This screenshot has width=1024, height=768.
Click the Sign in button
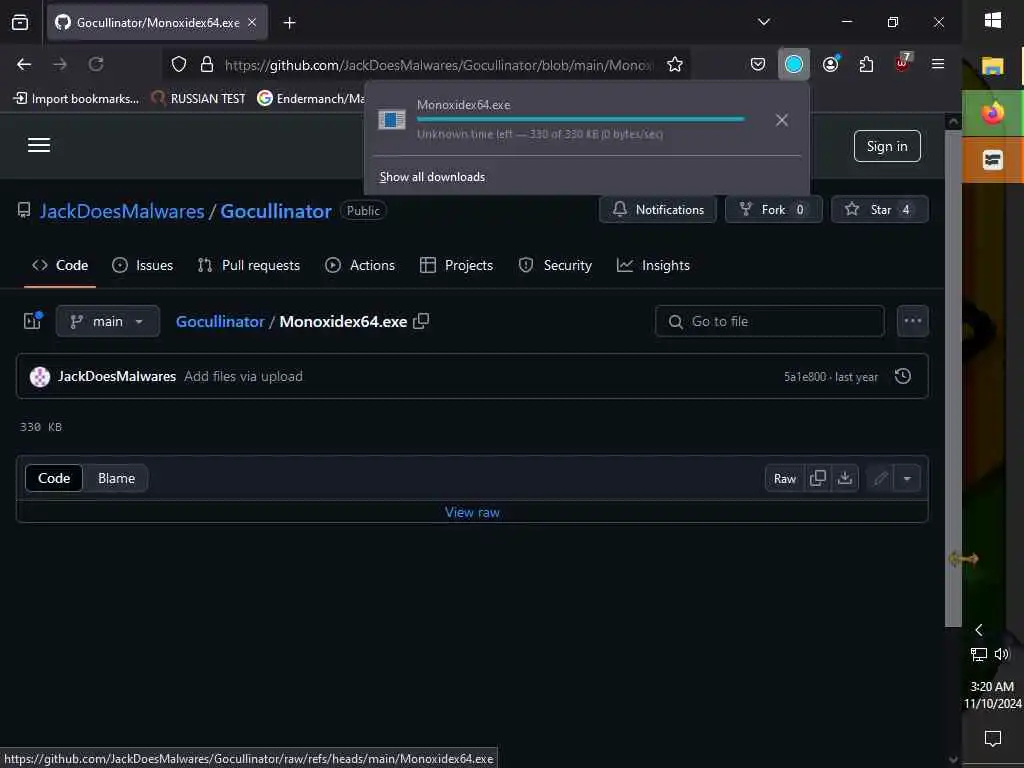coord(887,146)
